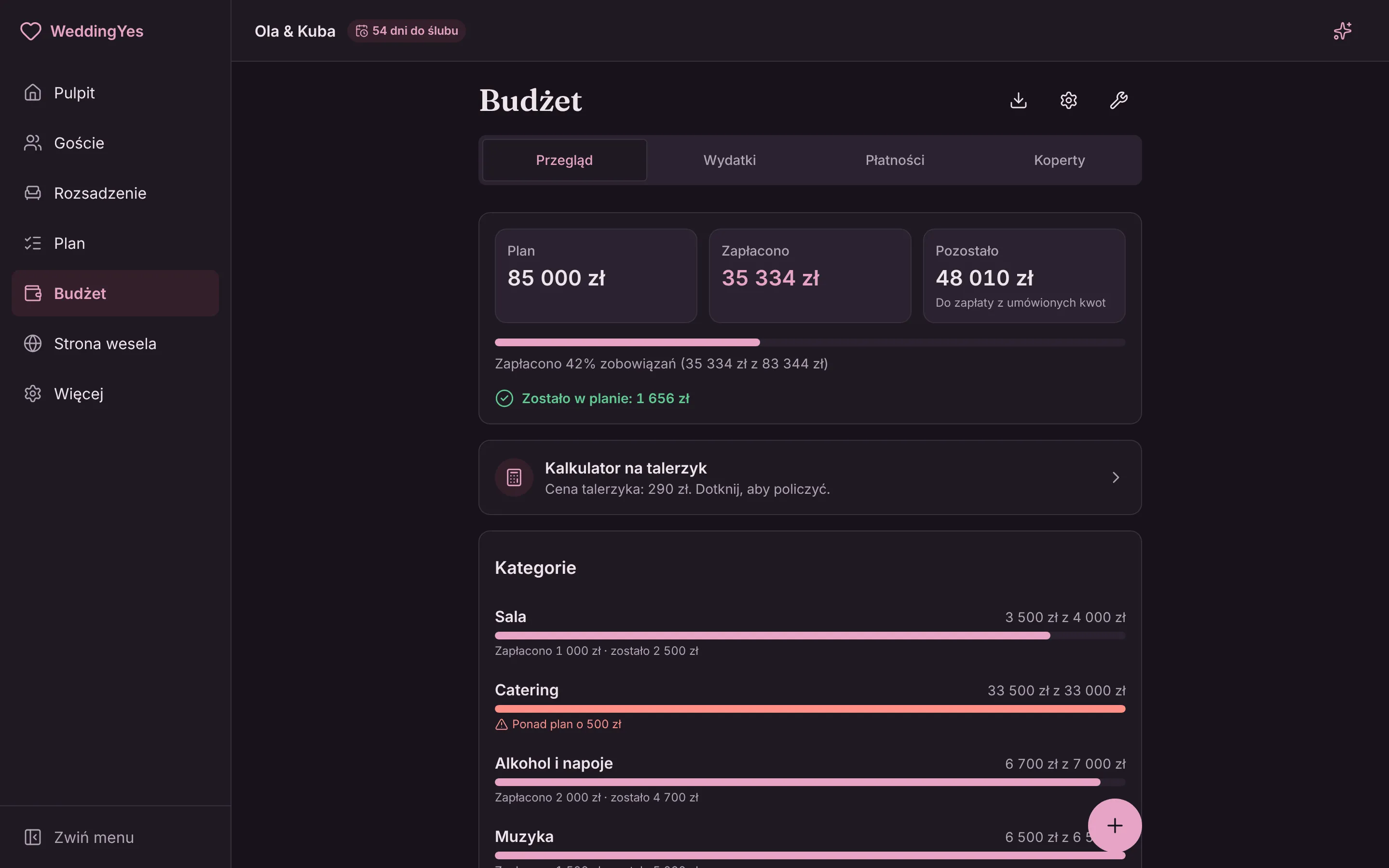The width and height of the screenshot is (1389, 868).
Task: Click the warning triangle next to Ponad plan
Action: pyautogui.click(x=501, y=724)
